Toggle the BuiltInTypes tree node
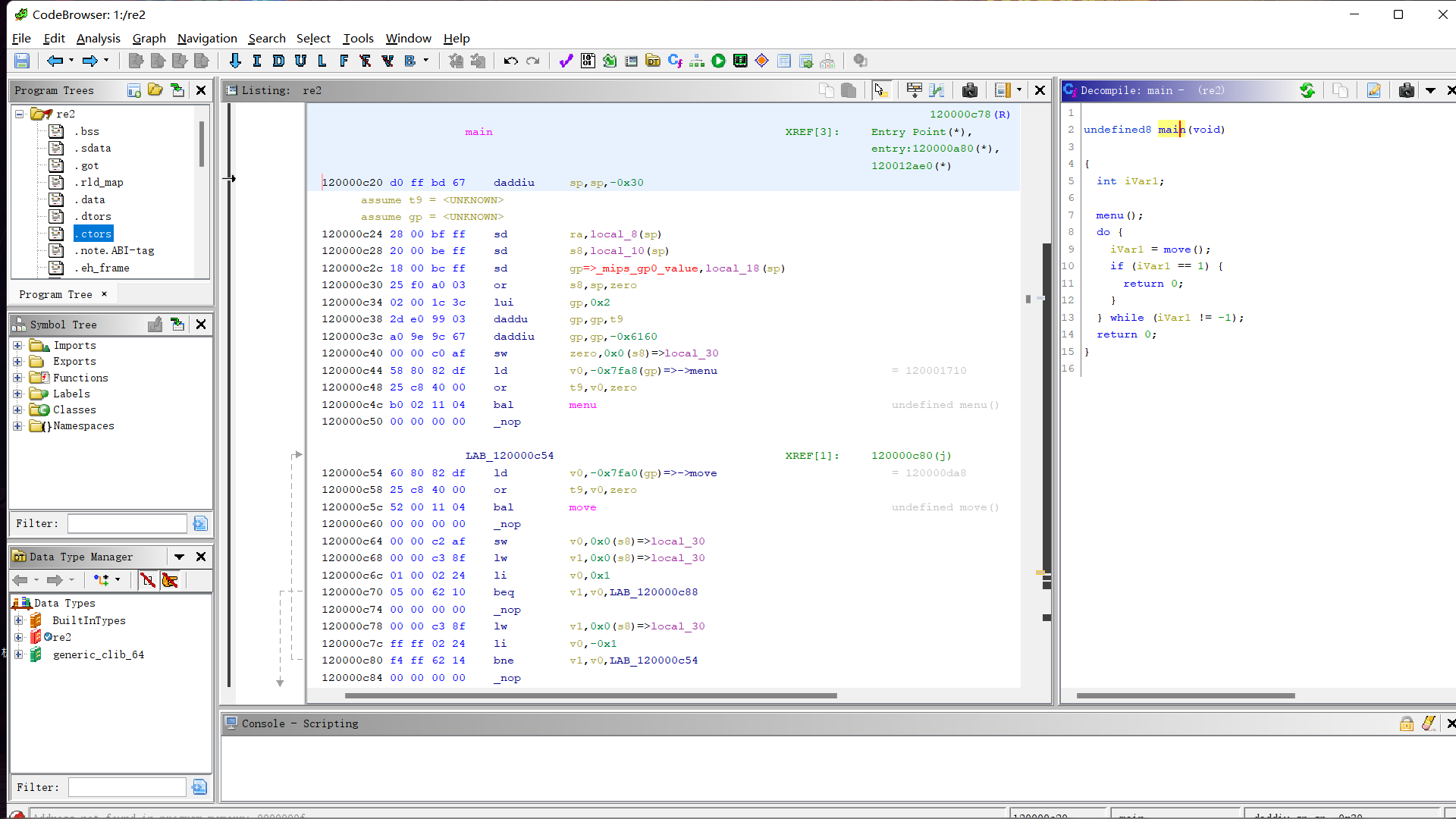Viewport: 1456px width, 819px height. click(18, 619)
